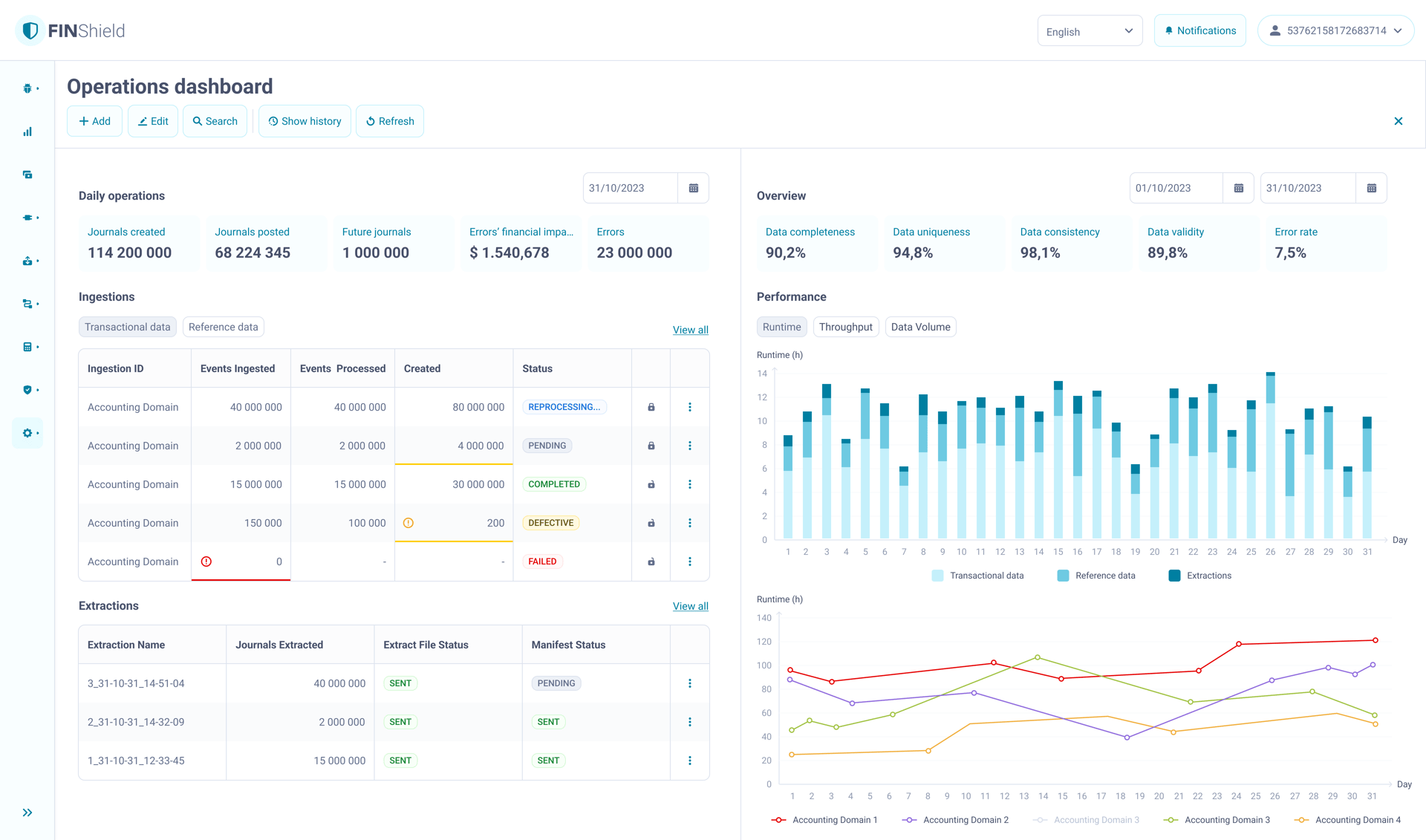The width and height of the screenshot is (1426, 840).
Task: Click the plug connector sidebar icon
Action: pyautogui.click(x=27, y=218)
